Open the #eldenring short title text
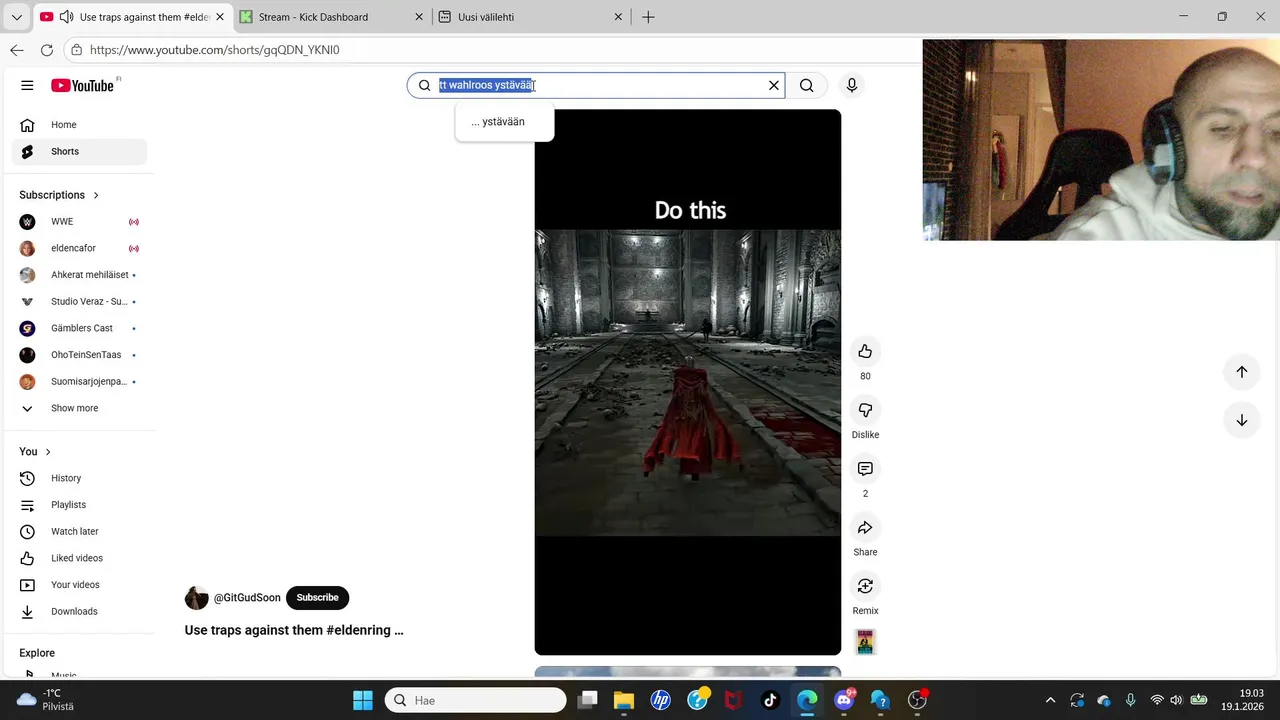The image size is (1280, 720). [294, 630]
